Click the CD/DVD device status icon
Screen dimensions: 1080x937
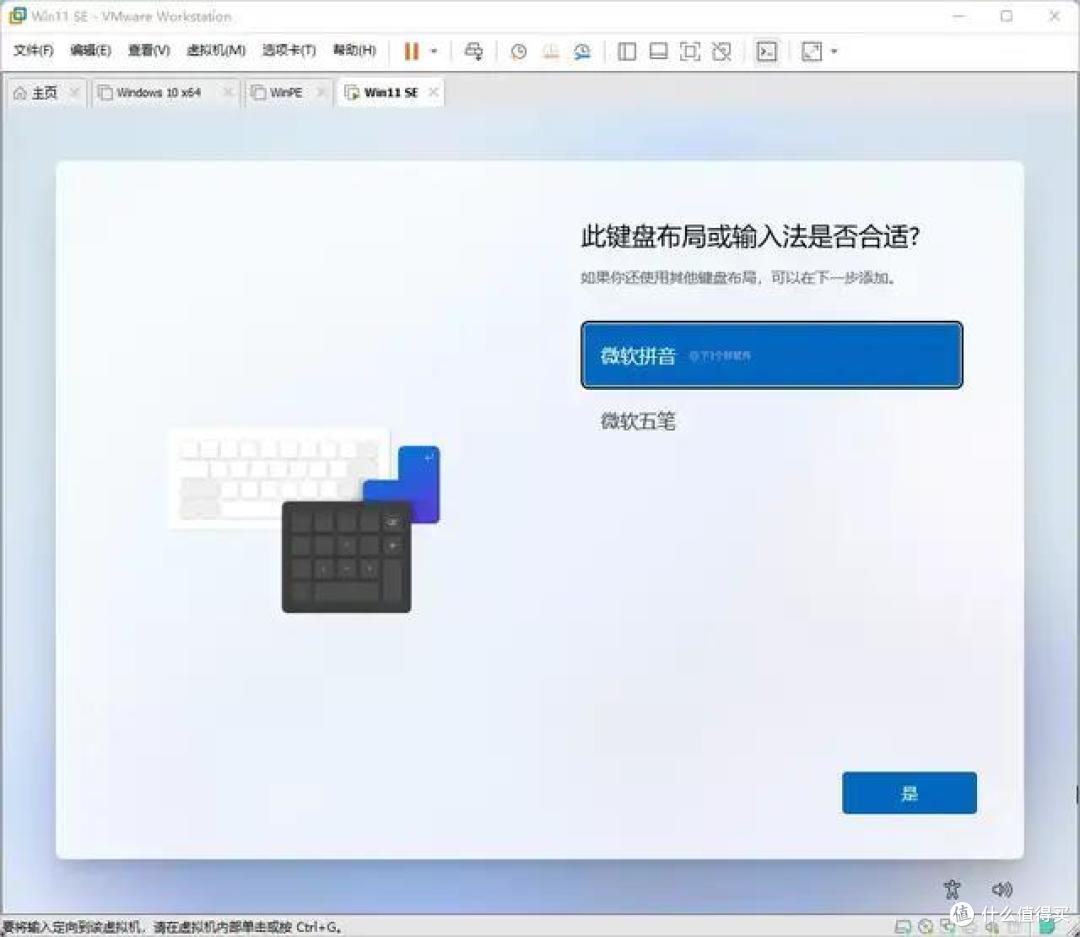pos(926,927)
